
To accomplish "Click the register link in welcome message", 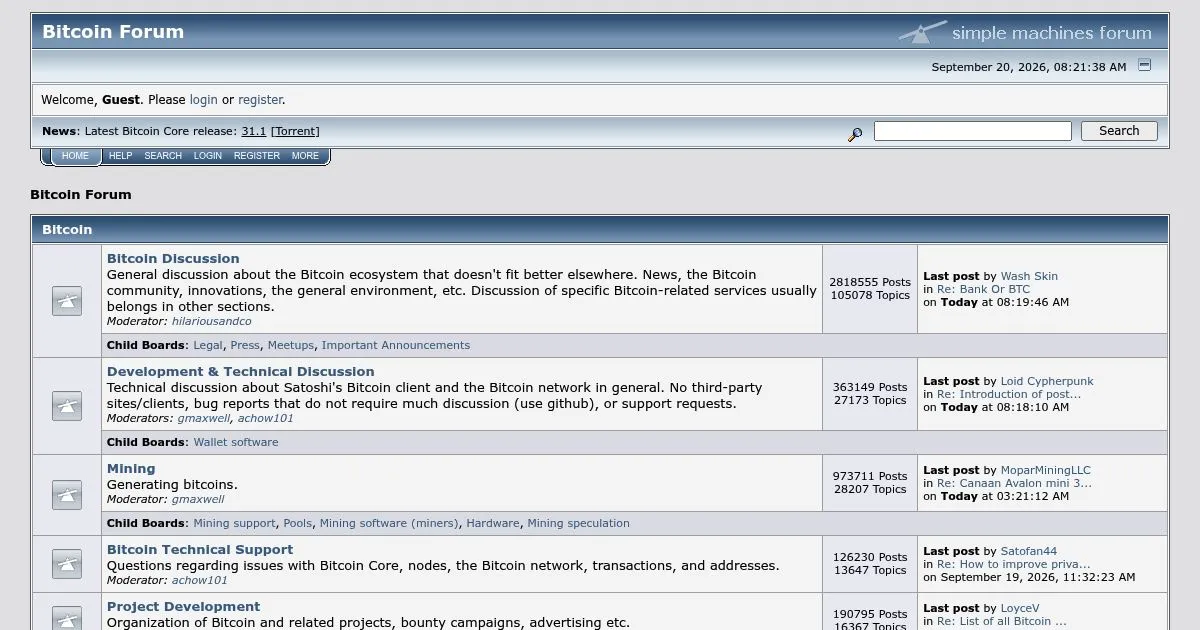I will [x=260, y=100].
